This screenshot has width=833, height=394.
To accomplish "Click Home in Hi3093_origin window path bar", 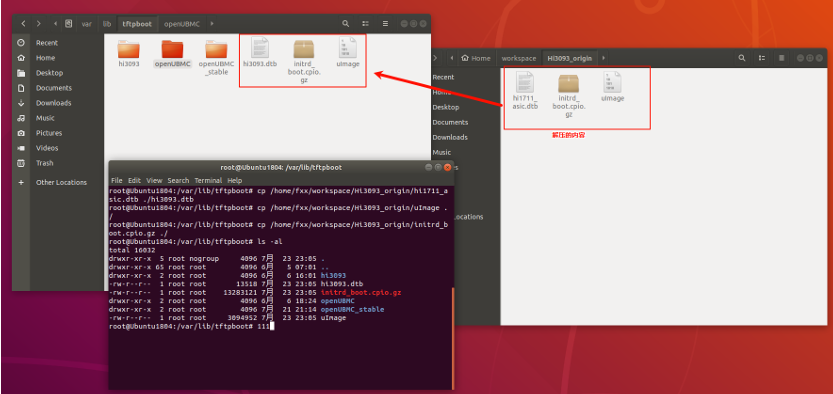I will tap(475, 58).
